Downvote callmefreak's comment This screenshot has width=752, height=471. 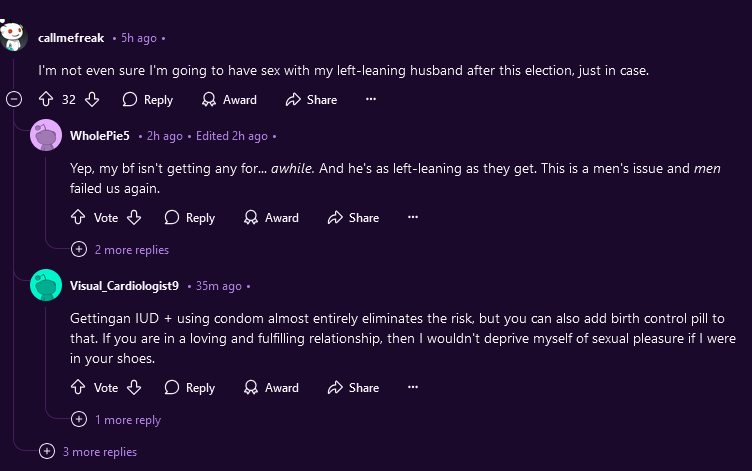tap(92, 99)
